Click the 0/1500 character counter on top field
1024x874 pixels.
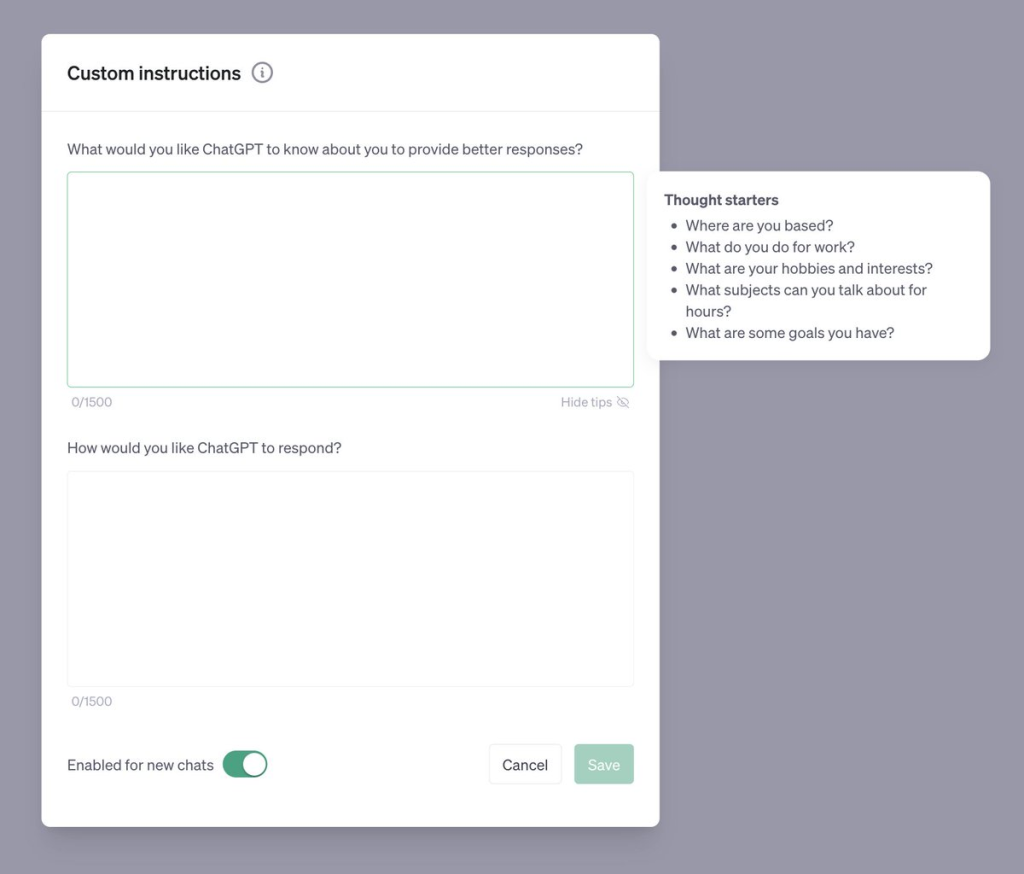coord(91,402)
